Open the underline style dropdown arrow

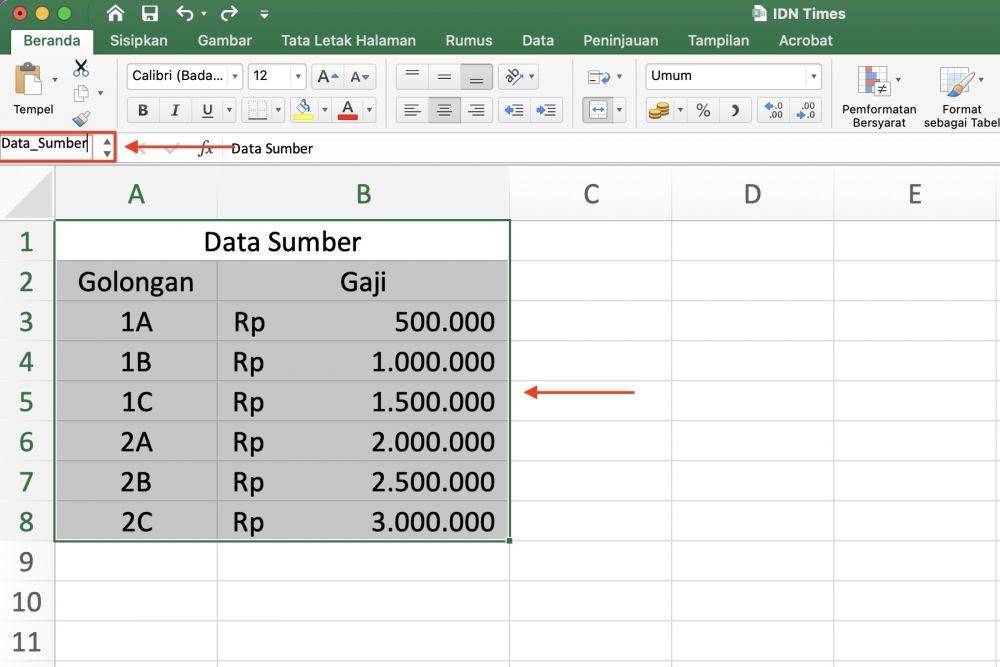pyautogui.click(x=230, y=110)
